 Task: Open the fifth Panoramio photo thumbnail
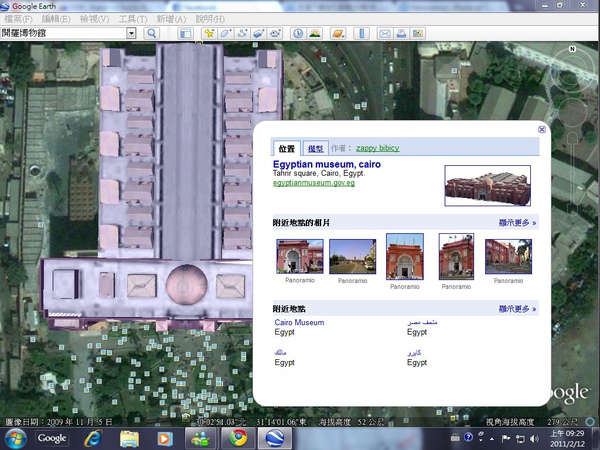(508, 256)
